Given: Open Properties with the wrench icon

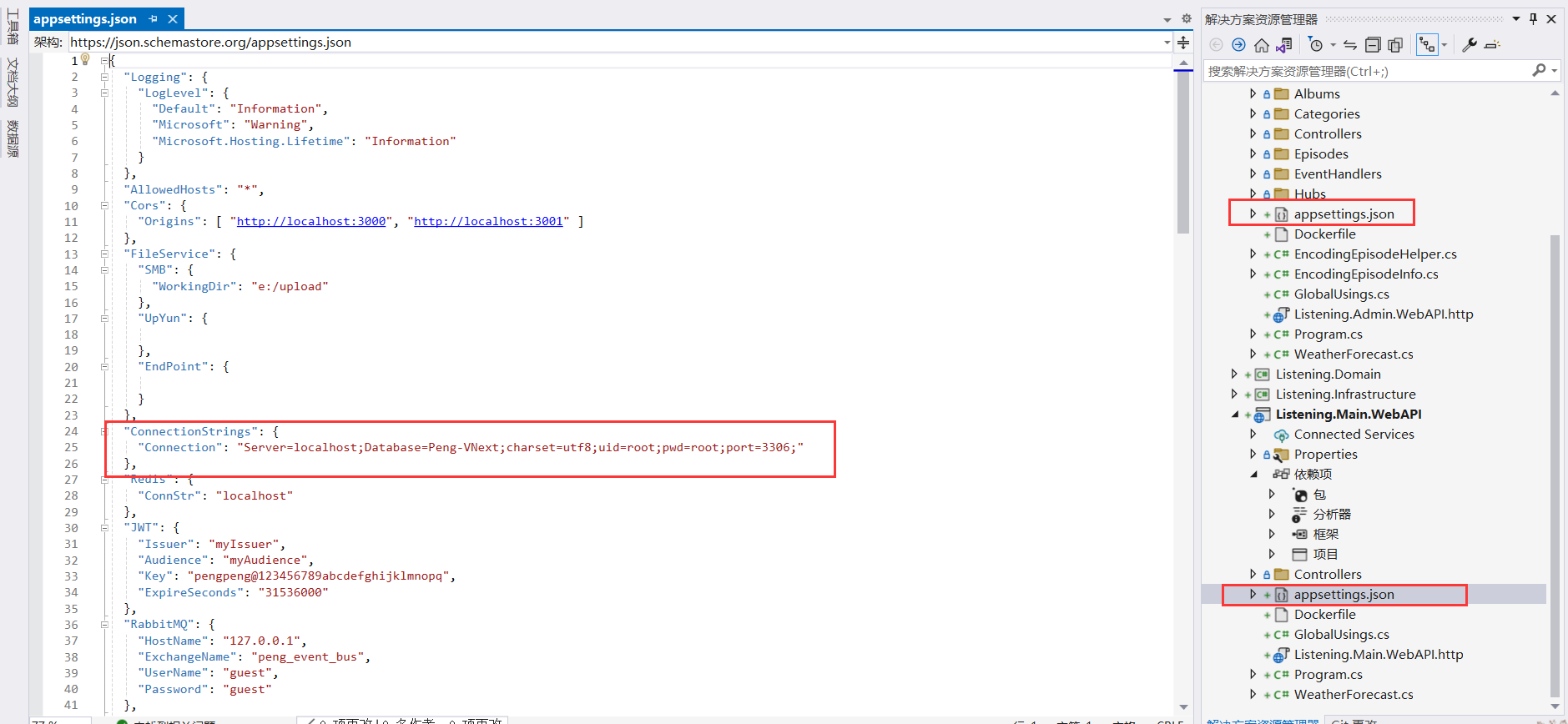Looking at the screenshot, I should [1470, 45].
